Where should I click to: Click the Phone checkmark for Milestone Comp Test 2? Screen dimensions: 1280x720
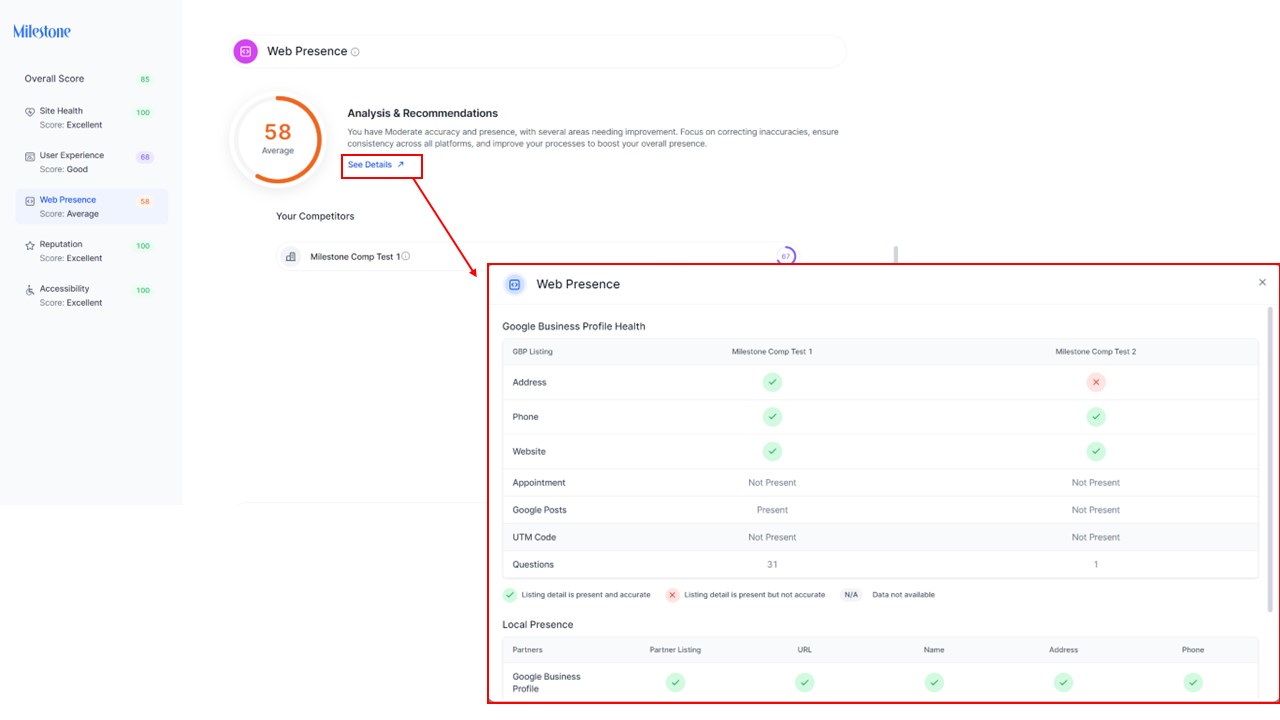pyautogui.click(x=1096, y=417)
